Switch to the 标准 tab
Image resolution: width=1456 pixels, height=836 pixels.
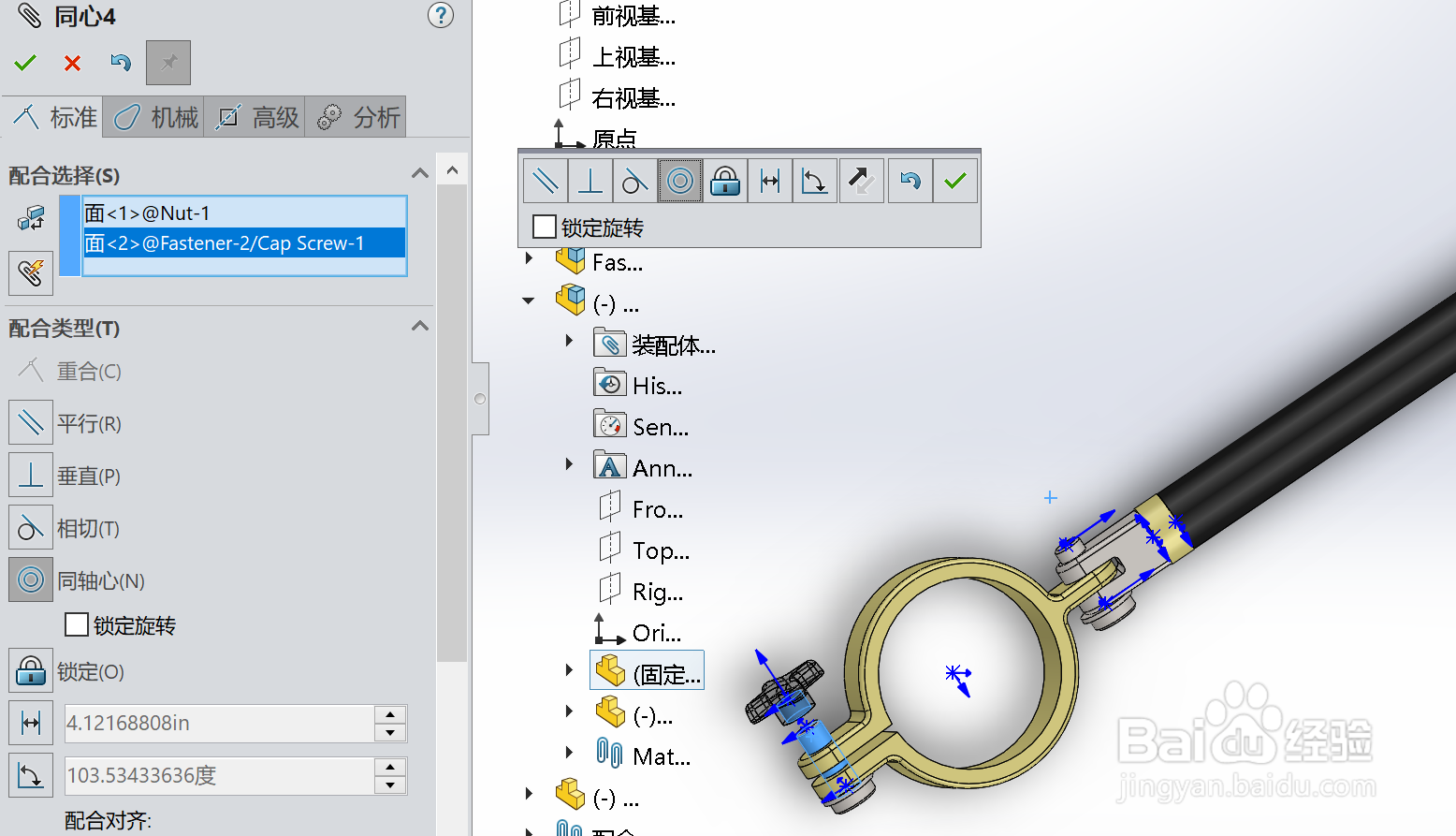point(53,117)
